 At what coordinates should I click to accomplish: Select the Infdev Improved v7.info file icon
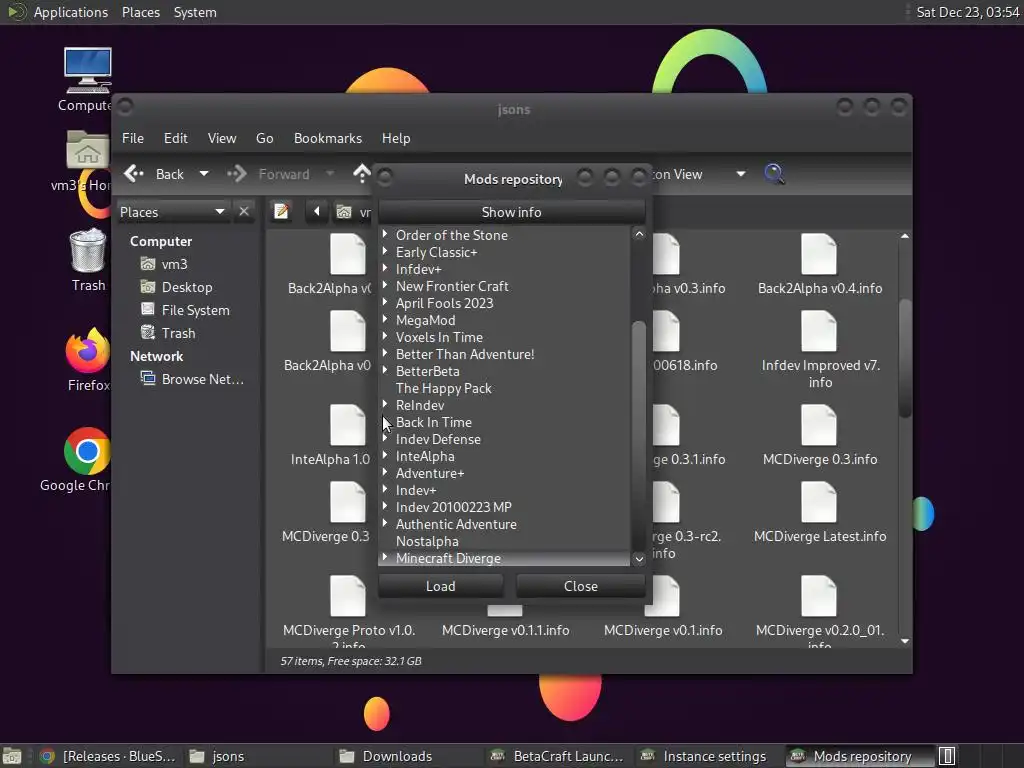pos(819,331)
